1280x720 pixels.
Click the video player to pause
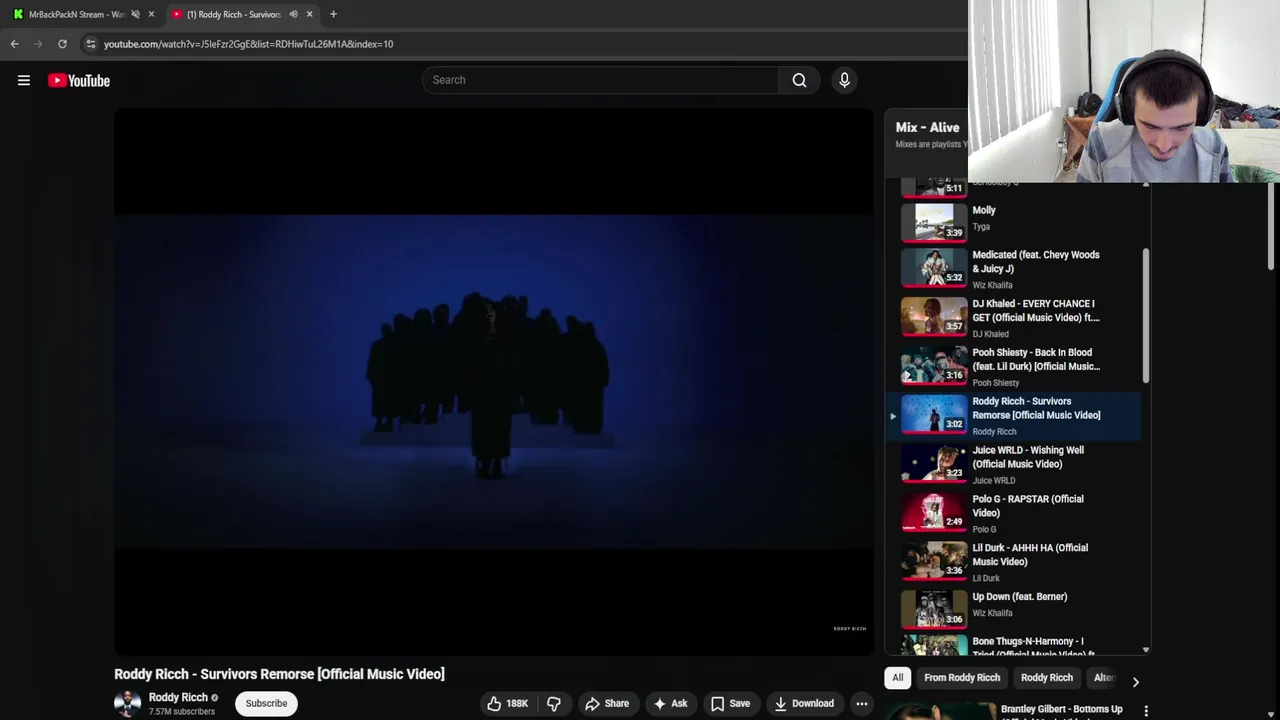click(493, 382)
